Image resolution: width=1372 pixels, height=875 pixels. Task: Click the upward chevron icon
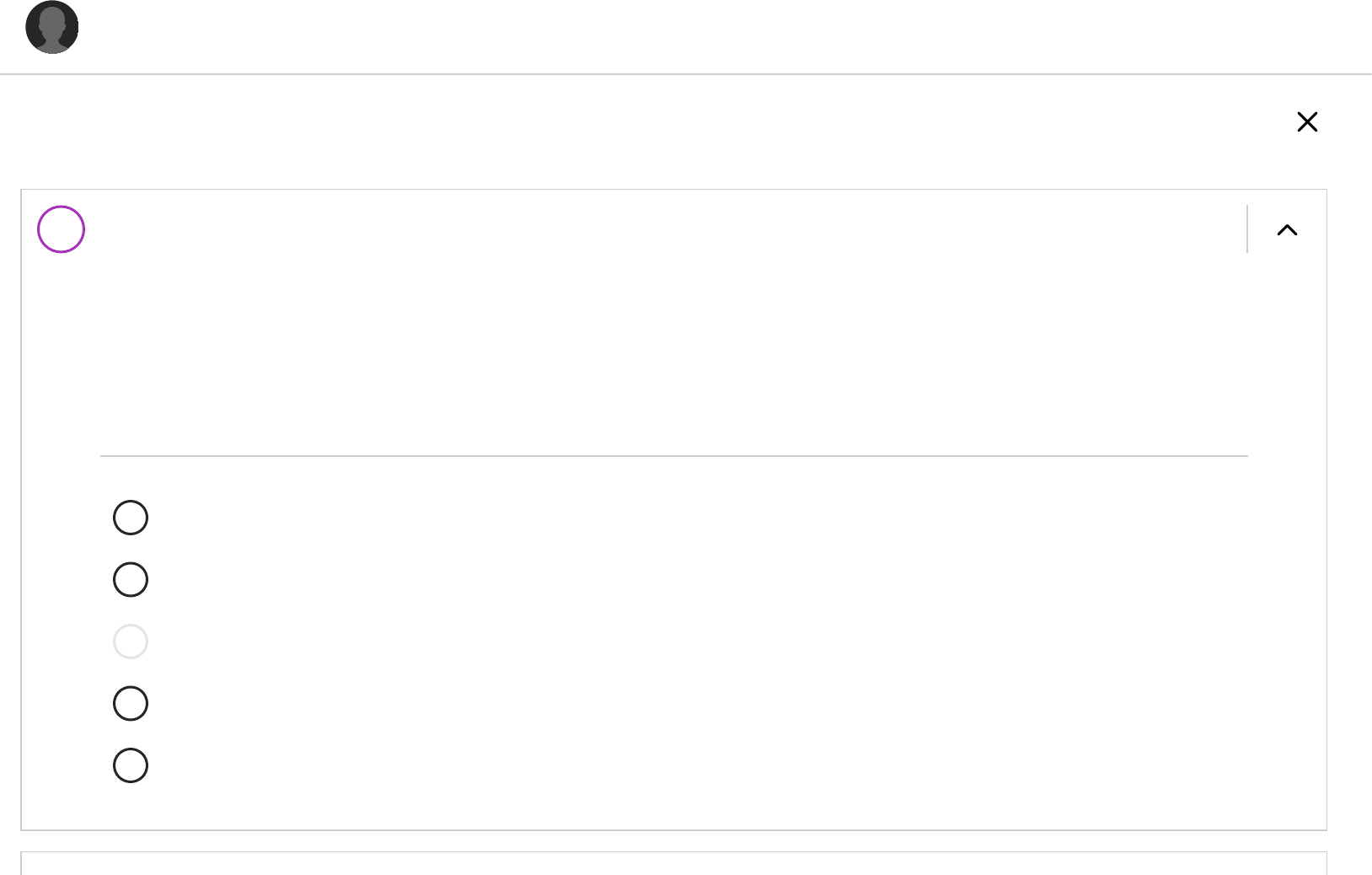1287,230
